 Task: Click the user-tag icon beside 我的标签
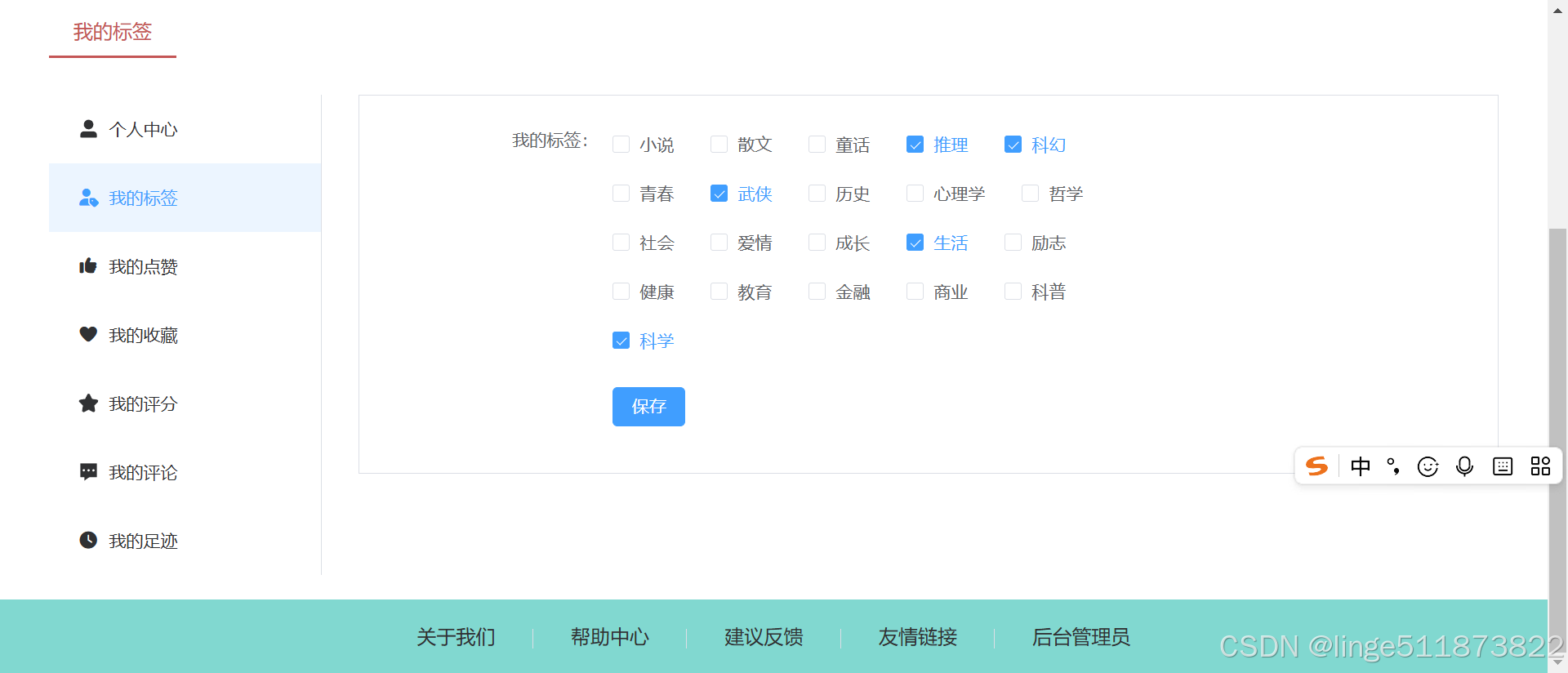88,198
